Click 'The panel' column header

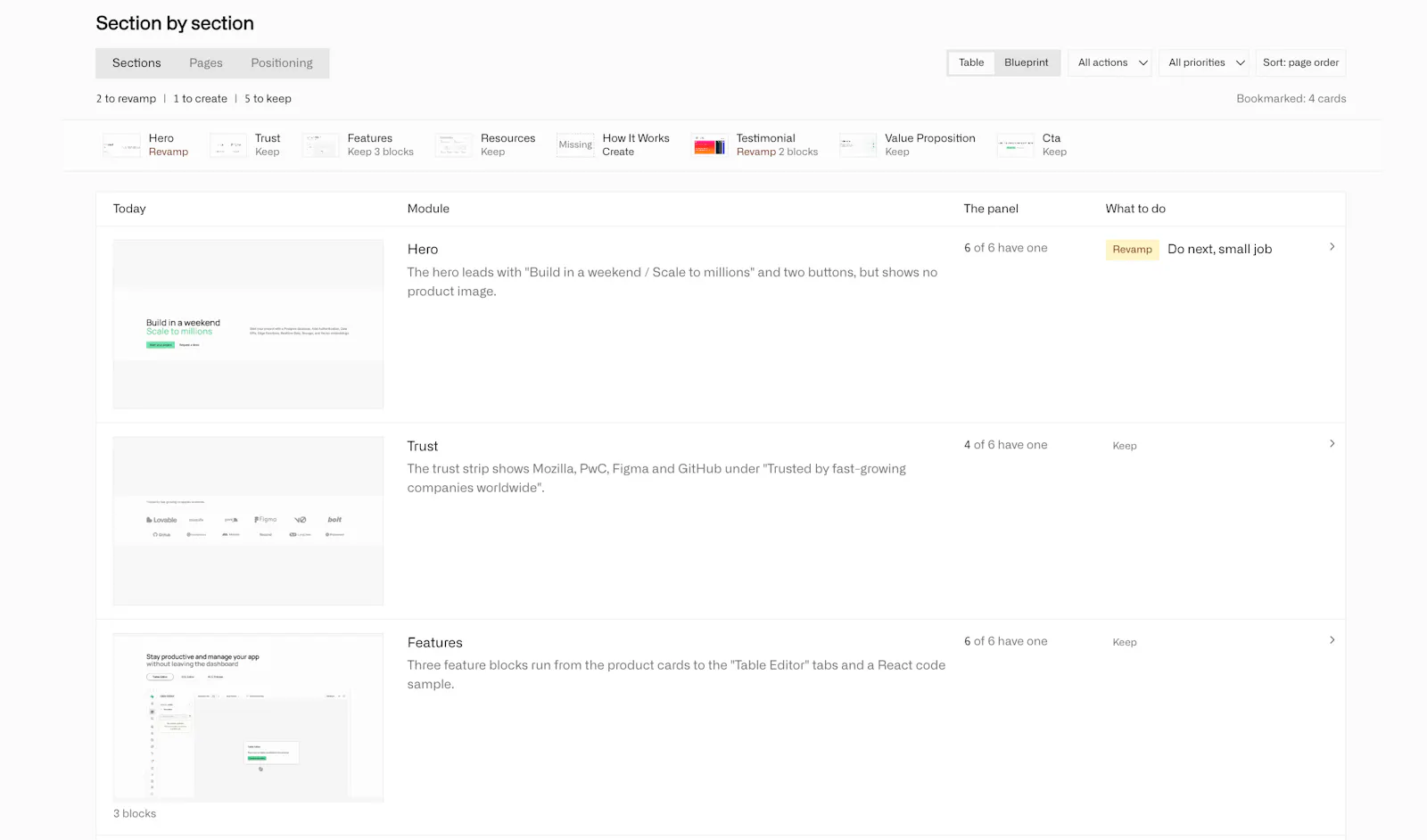pos(991,209)
